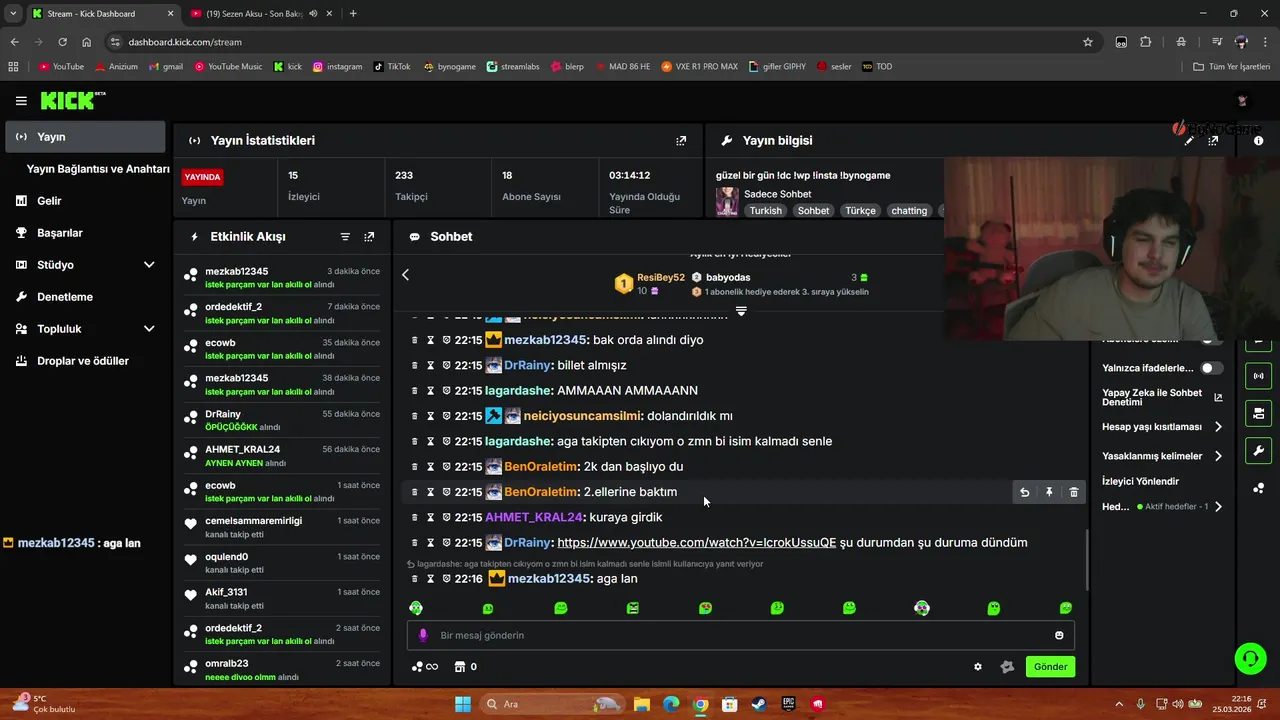Delete the hovered '2.ellerine baktım' message via trash icon
The height and width of the screenshot is (720, 1280).
coord(1074,492)
